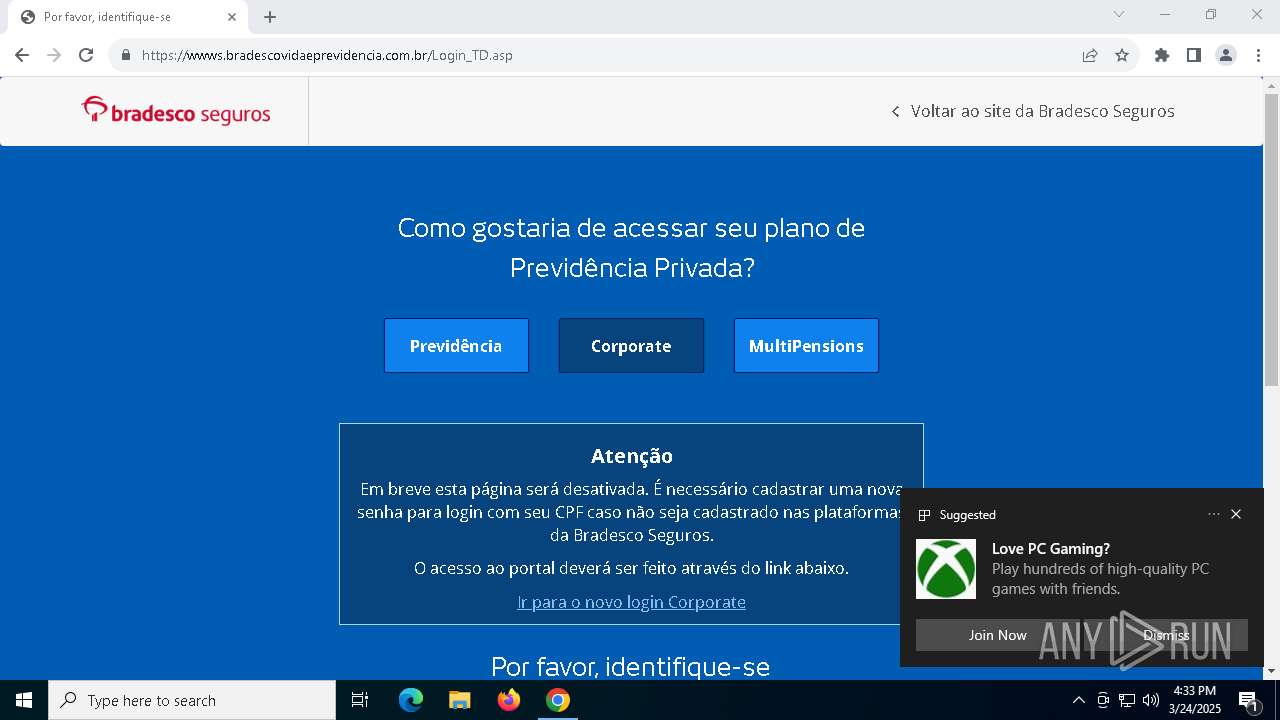The width and height of the screenshot is (1280, 720).
Task: Follow 'Ir para o novo login Corporate' link
Action: pos(631,602)
